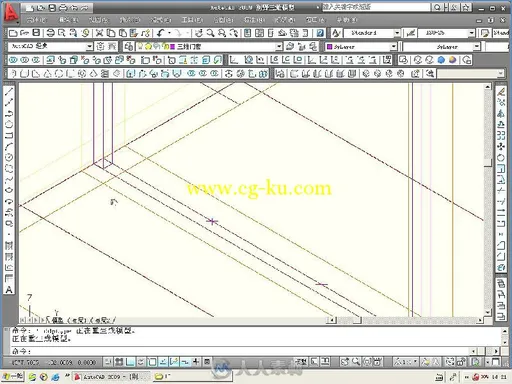Expand the Undo history arrow
The height and width of the screenshot is (384, 512).
(x=170, y=33)
